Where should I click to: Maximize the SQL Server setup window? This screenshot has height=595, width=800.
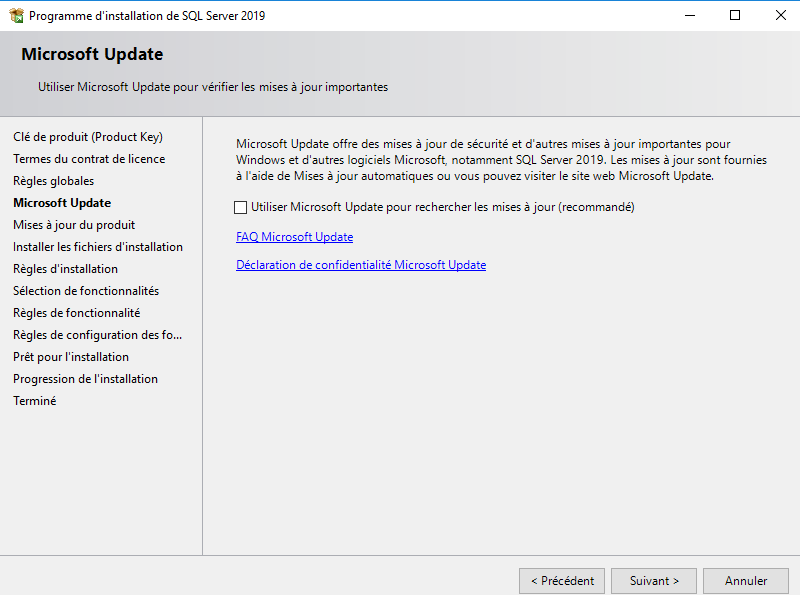tap(735, 16)
